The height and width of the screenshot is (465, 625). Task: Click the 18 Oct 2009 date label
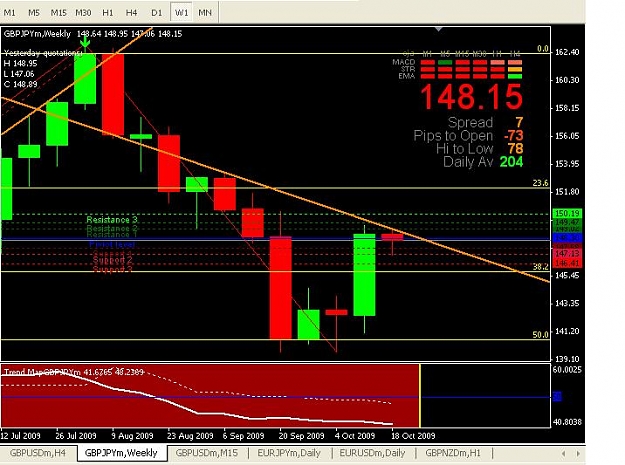[x=413, y=436]
